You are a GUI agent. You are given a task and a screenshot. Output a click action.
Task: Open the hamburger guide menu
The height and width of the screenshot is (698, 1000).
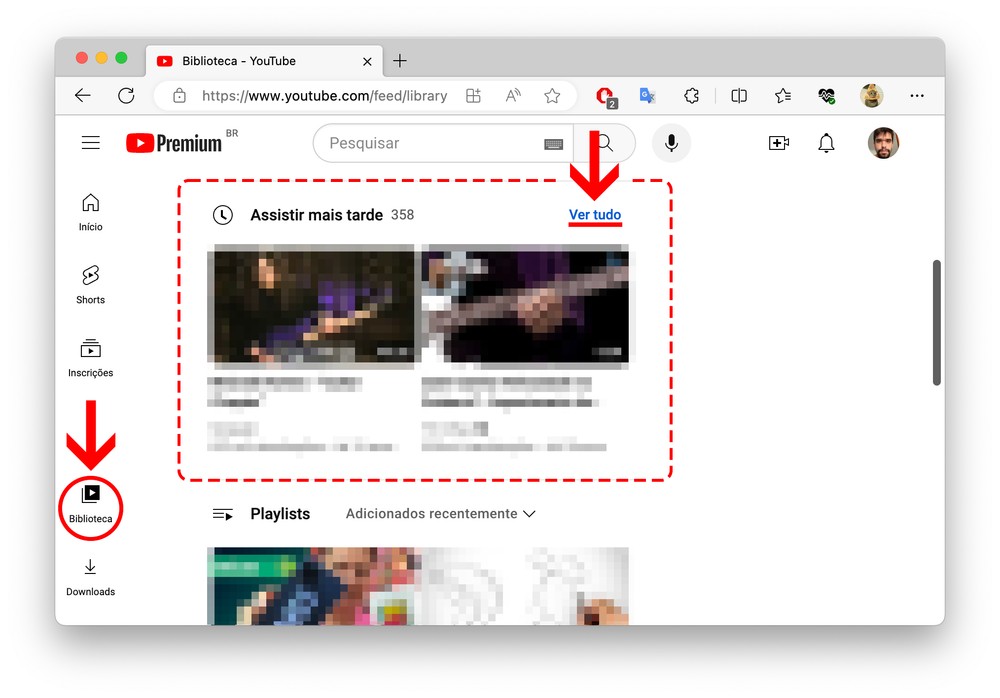pyautogui.click(x=91, y=143)
